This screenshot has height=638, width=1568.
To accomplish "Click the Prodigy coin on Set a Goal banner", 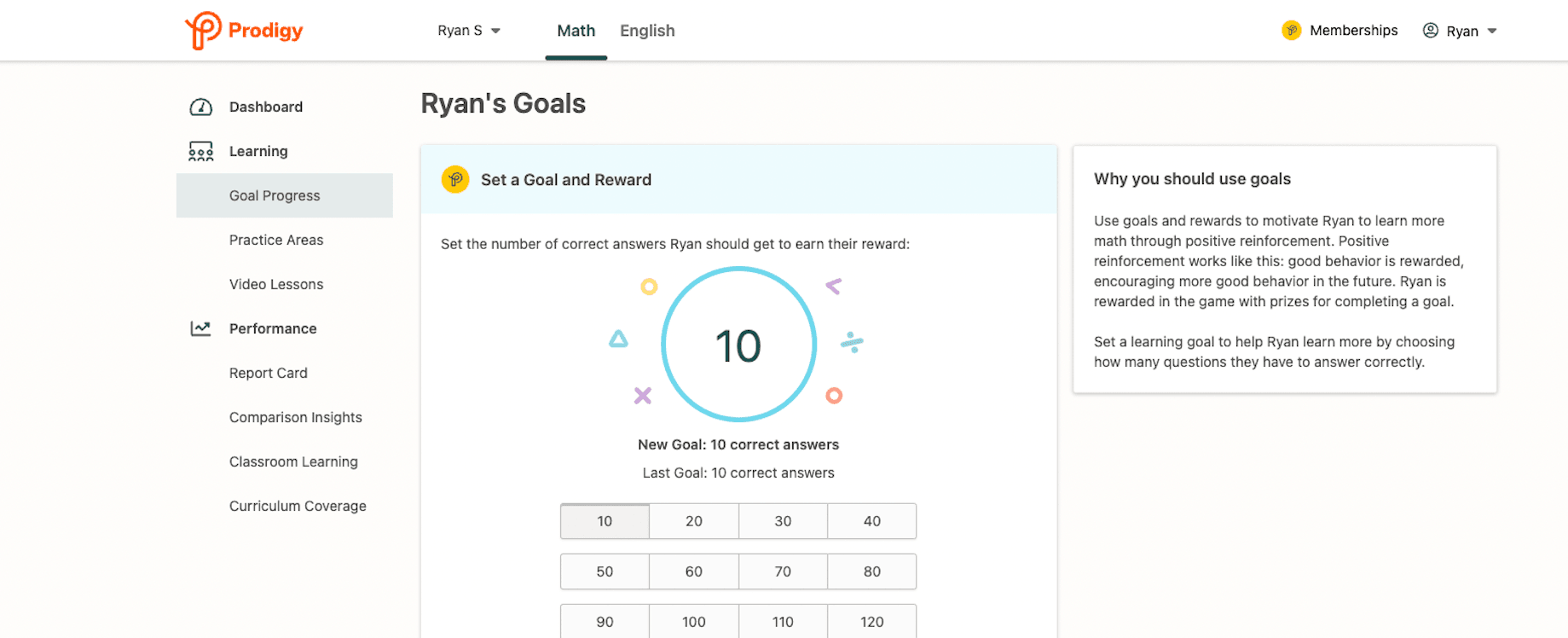I will (455, 179).
